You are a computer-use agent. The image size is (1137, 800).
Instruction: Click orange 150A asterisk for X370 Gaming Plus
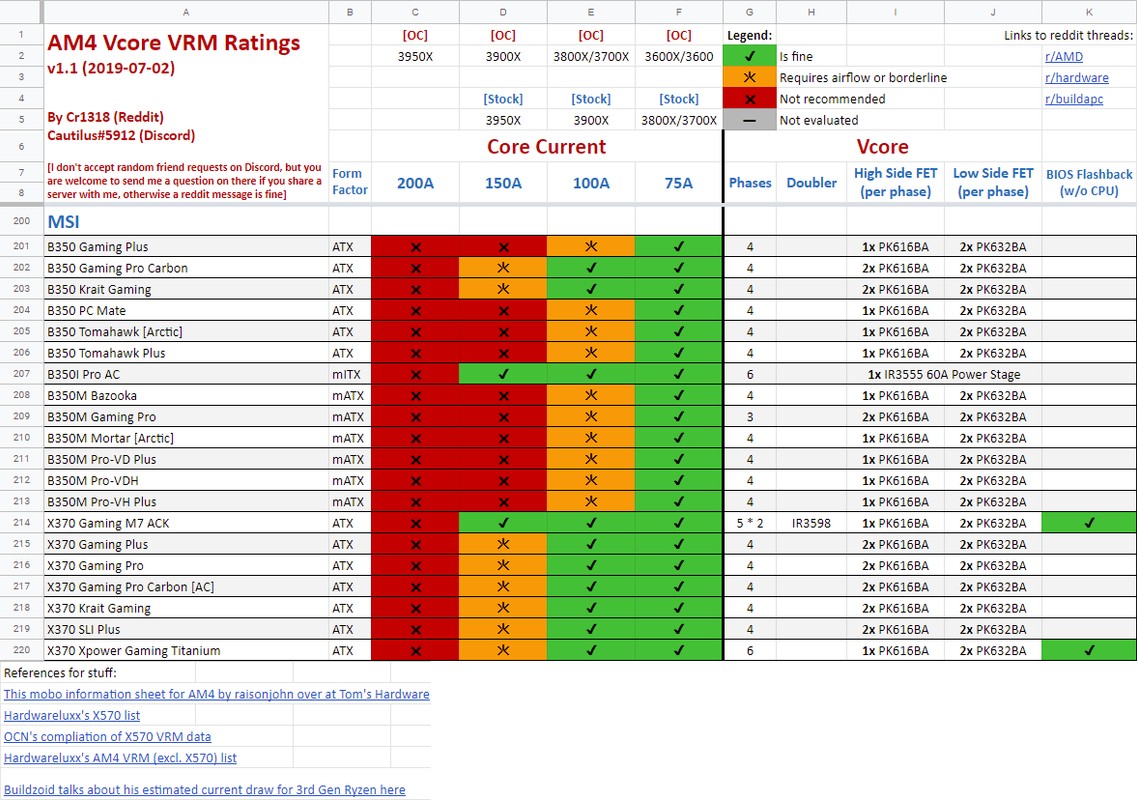pyautogui.click(x=503, y=544)
